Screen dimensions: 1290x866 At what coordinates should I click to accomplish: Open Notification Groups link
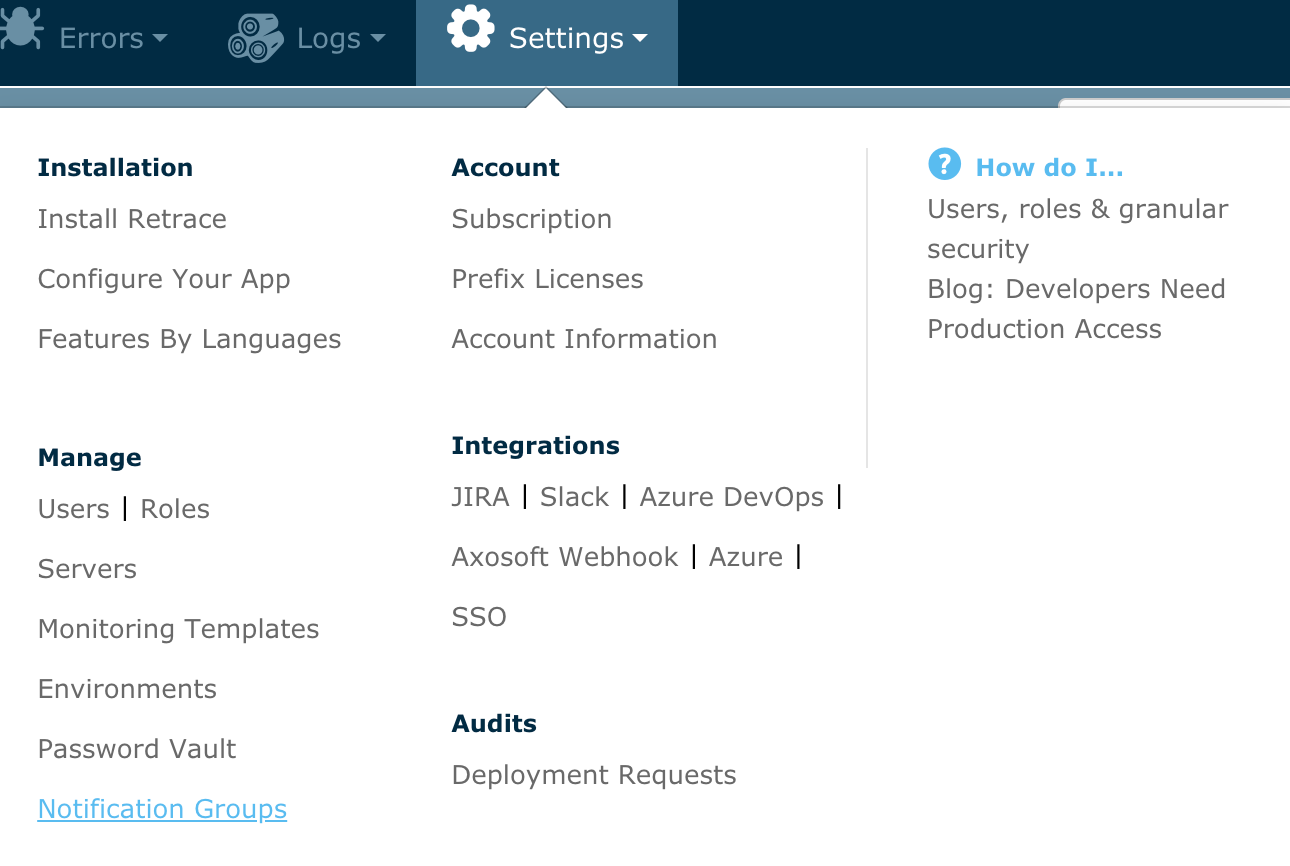click(162, 809)
